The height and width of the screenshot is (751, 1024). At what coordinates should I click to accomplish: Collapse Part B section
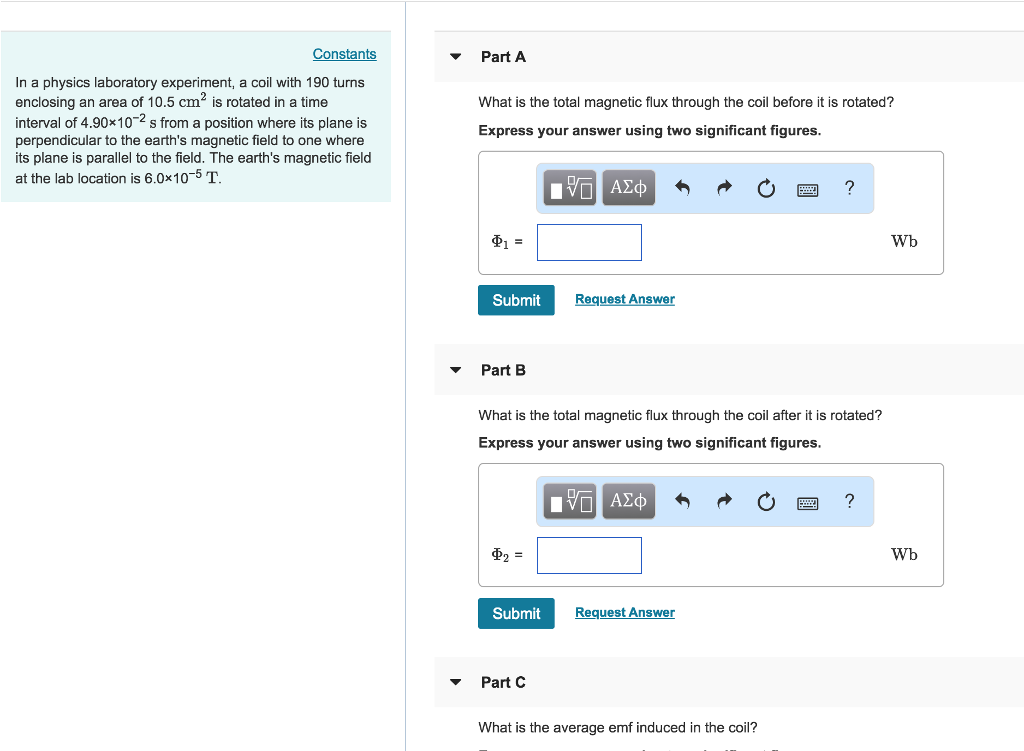pos(455,369)
